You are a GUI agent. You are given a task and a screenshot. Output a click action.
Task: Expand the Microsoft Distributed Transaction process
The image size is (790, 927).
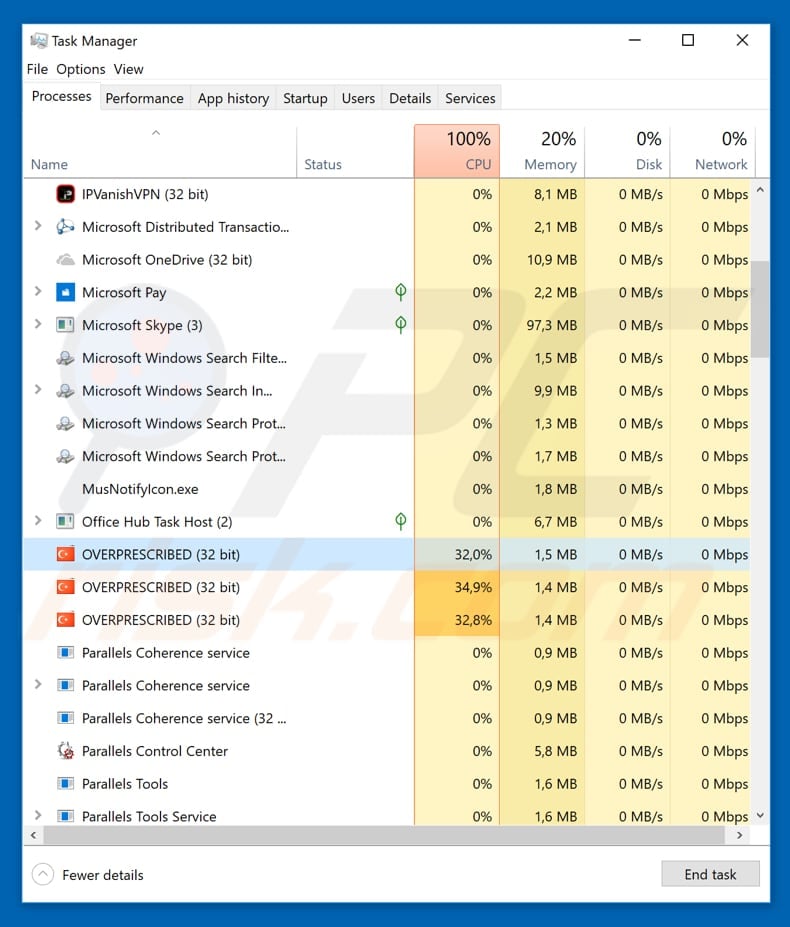(x=38, y=226)
